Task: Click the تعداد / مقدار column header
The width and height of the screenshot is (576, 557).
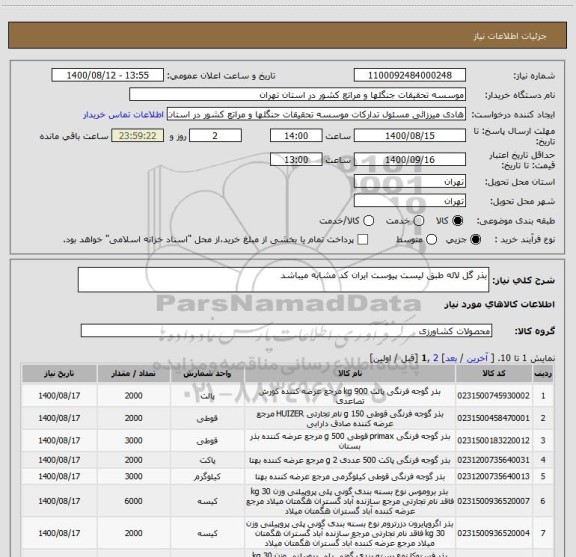Action: point(133,373)
